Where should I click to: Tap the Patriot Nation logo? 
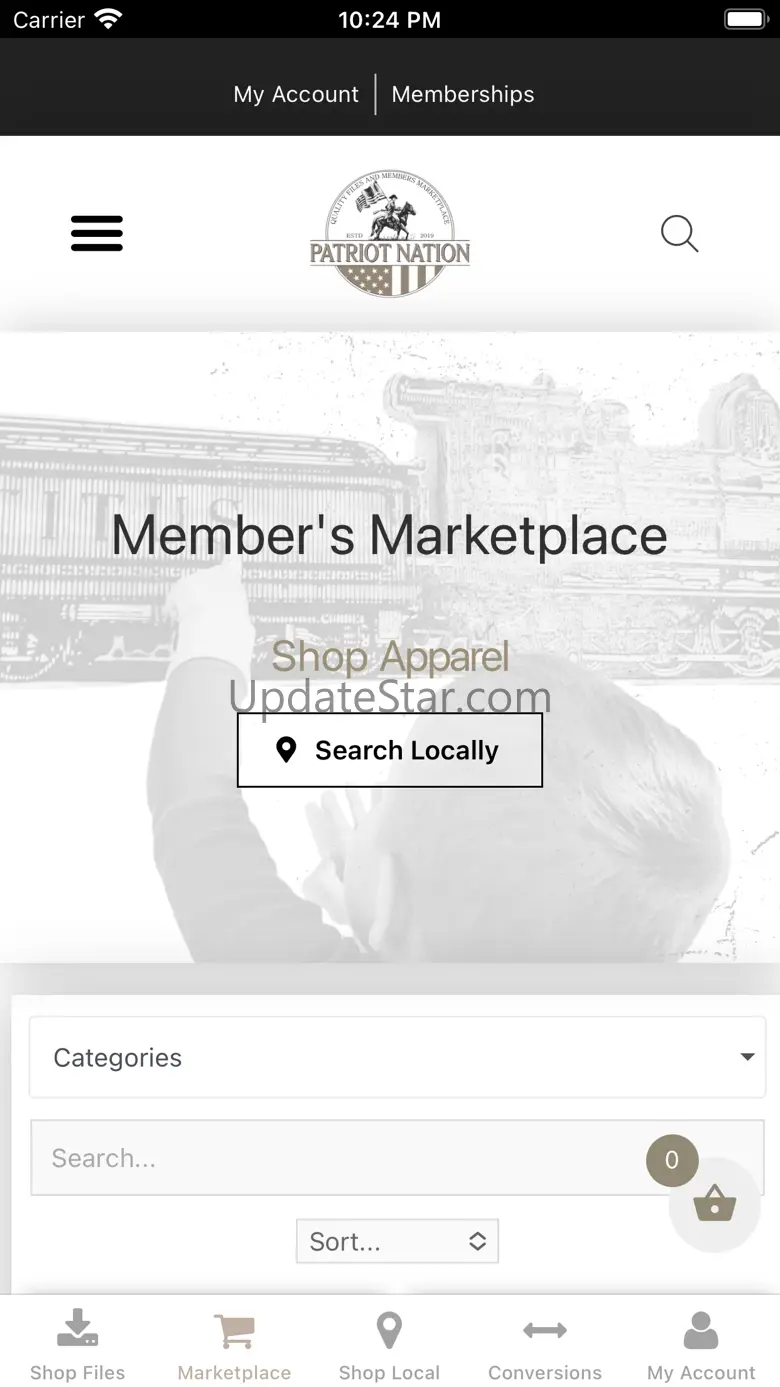pos(390,234)
